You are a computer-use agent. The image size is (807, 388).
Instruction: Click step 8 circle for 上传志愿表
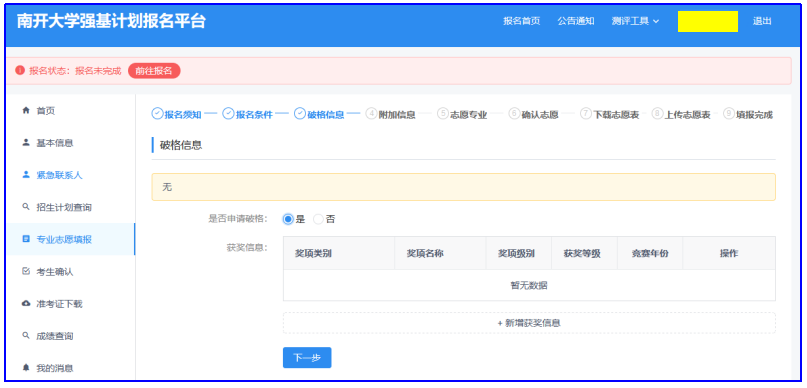pyautogui.click(x=657, y=114)
